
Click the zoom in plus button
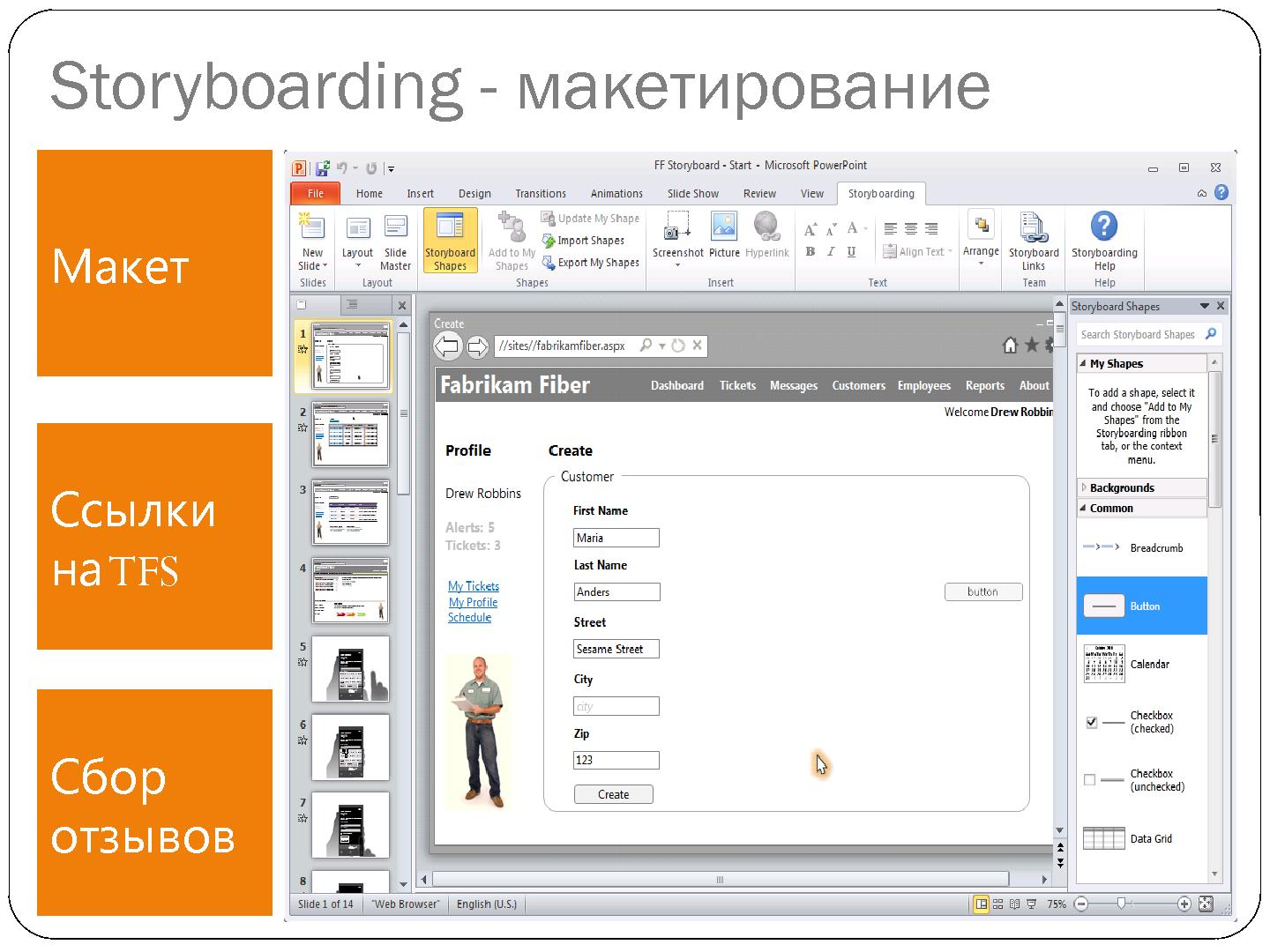coord(1184,904)
